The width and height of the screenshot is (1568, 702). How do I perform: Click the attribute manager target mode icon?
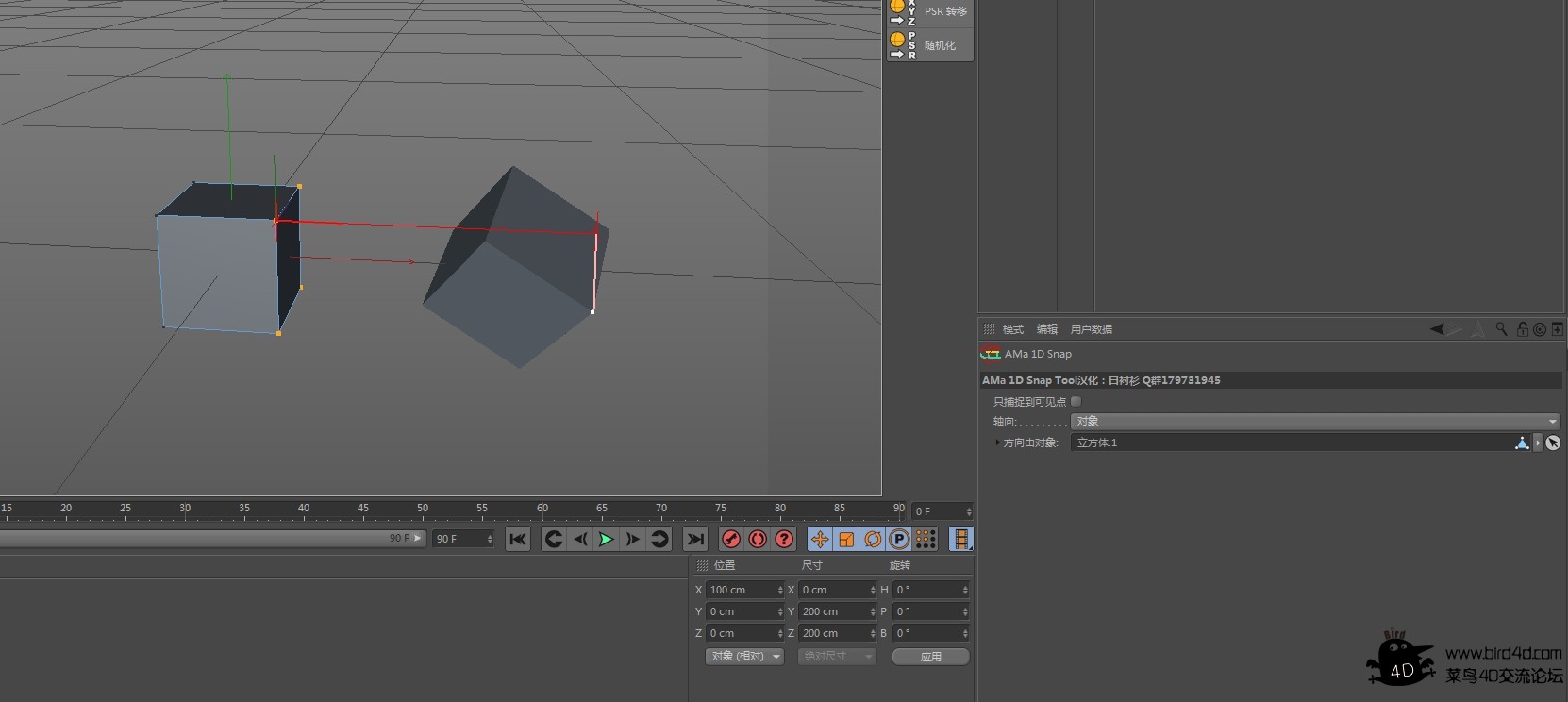click(x=1540, y=329)
